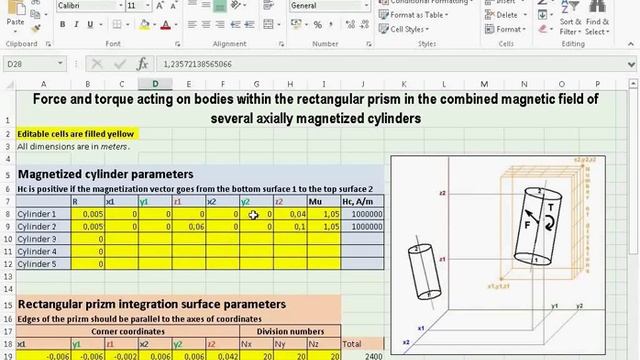Viewport: 640px width, 360px height.
Task: Apply Accounting Number Format
Action: click(296, 24)
